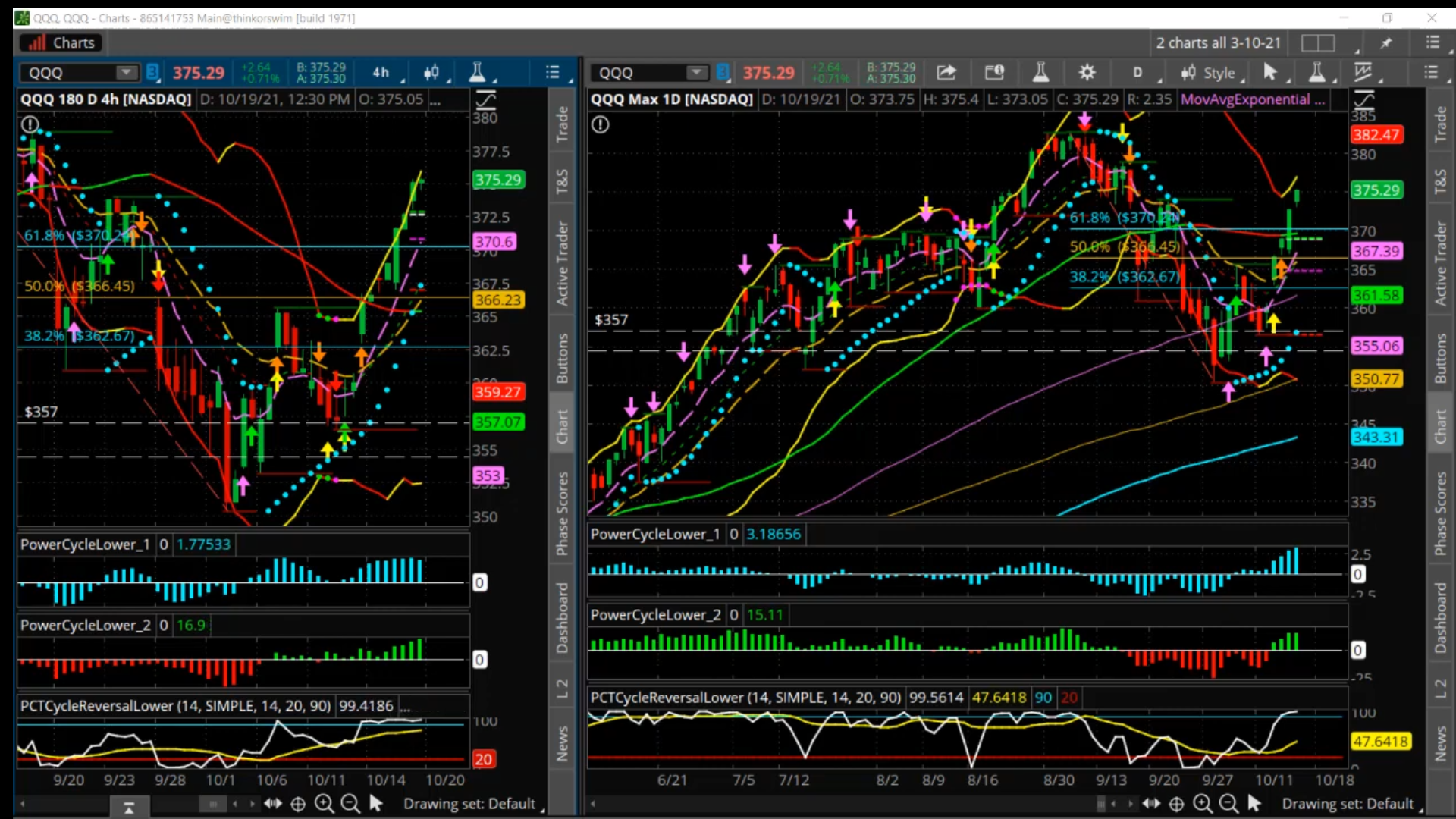1456x819 pixels.
Task: Open Phase Scores side tab on left chart
Action: (x=562, y=513)
